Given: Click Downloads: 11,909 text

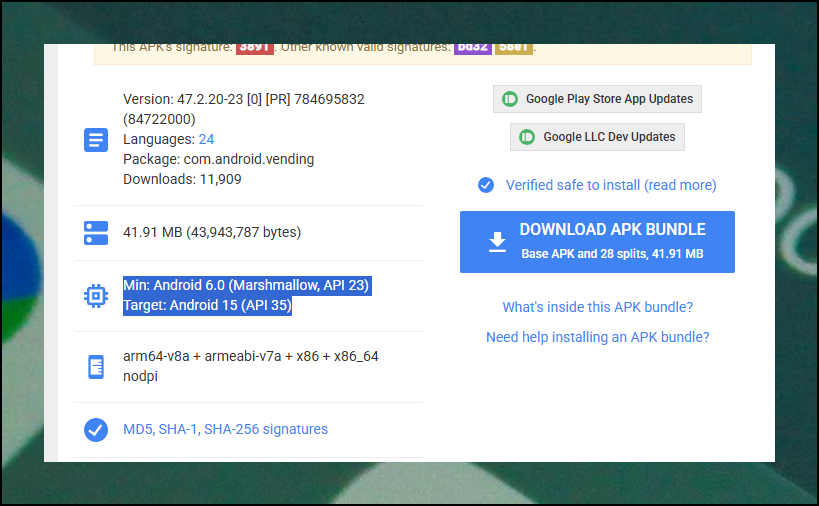Looking at the screenshot, I should pyautogui.click(x=182, y=179).
